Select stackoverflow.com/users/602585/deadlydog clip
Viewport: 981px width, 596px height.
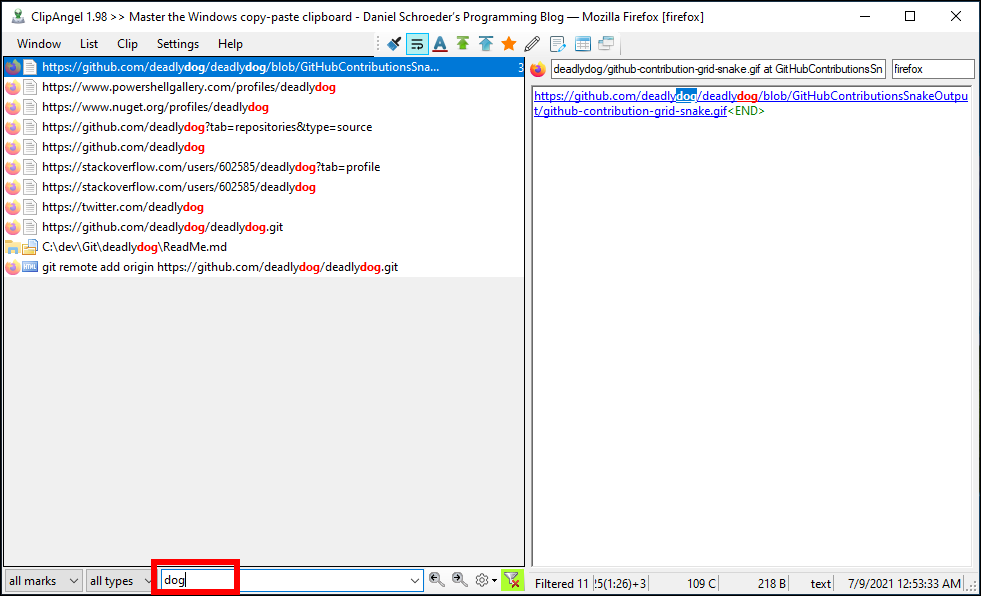pos(263,187)
